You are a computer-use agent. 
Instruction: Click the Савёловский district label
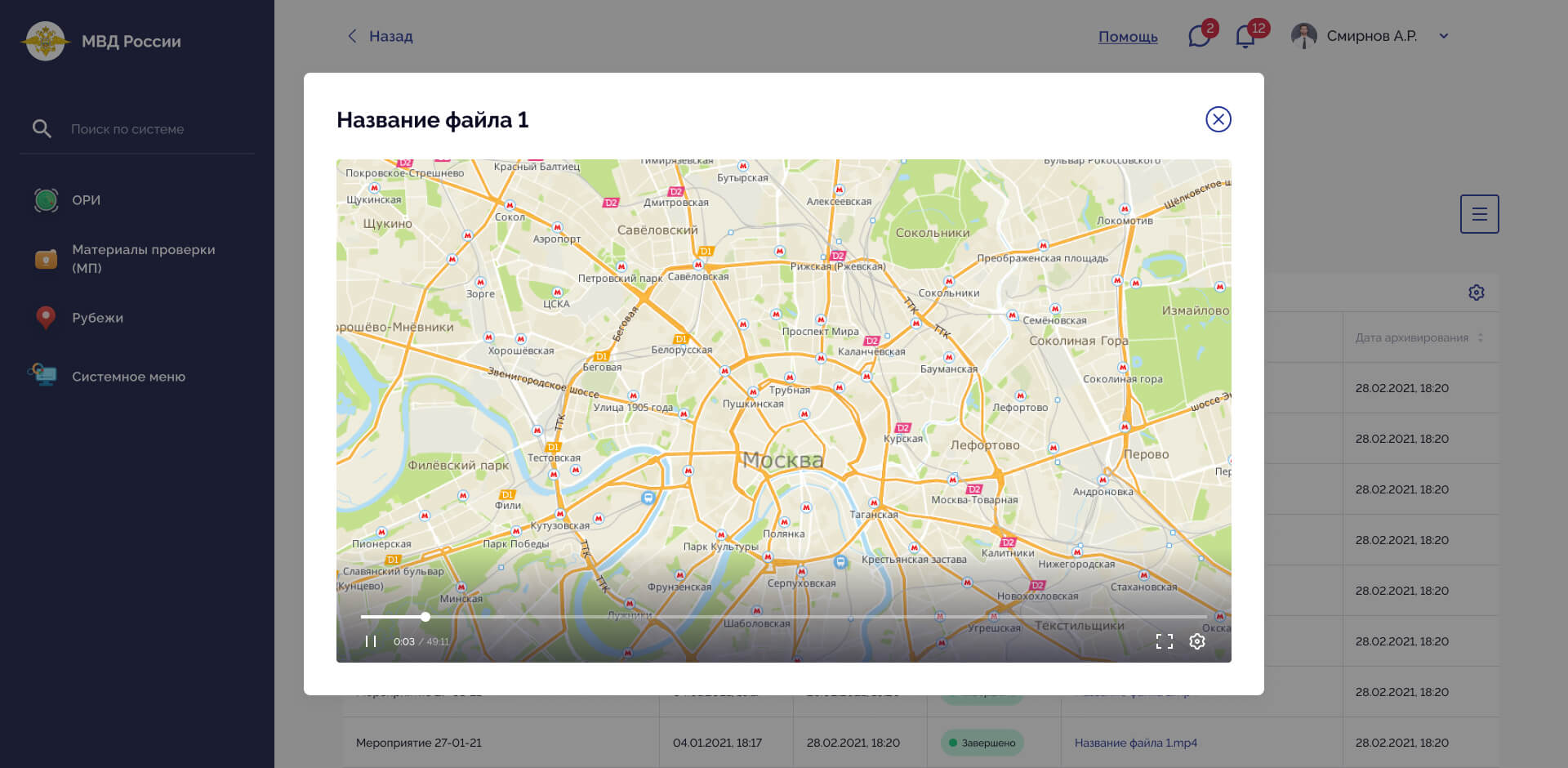click(x=657, y=230)
